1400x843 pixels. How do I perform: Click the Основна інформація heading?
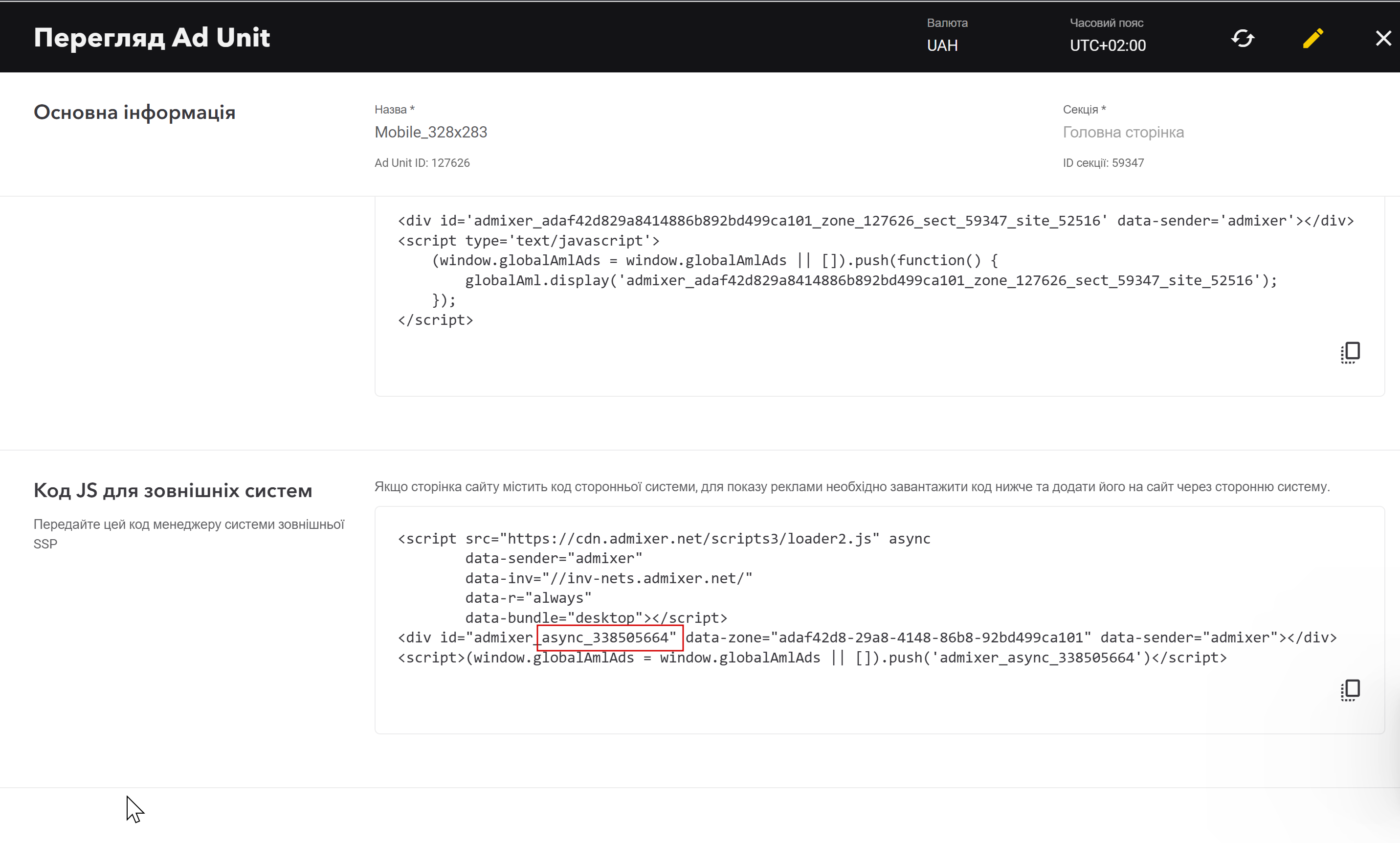(x=134, y=112)
